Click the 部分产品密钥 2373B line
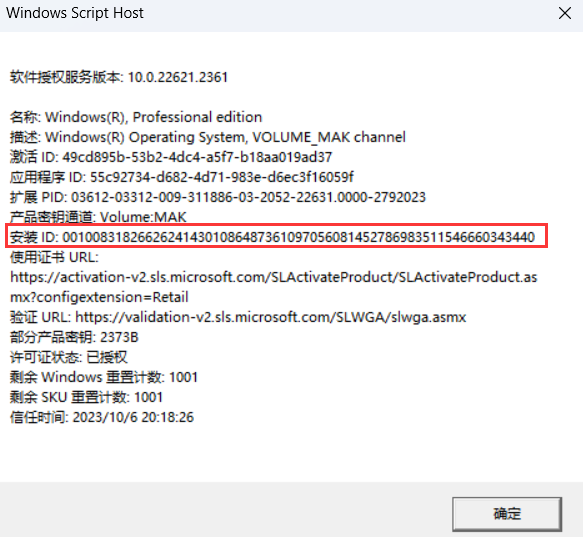Image resolution: width=583 pixels, height=537 pixels. 74,337
